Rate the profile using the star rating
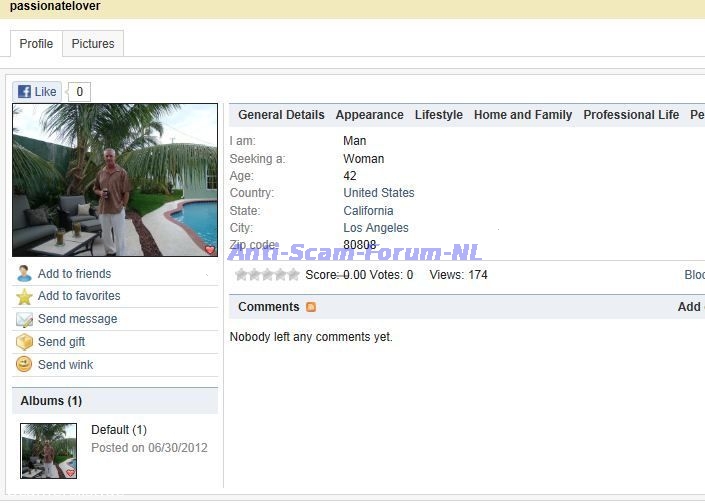Viewport: 705px width, 503px height. click(267, 275)
